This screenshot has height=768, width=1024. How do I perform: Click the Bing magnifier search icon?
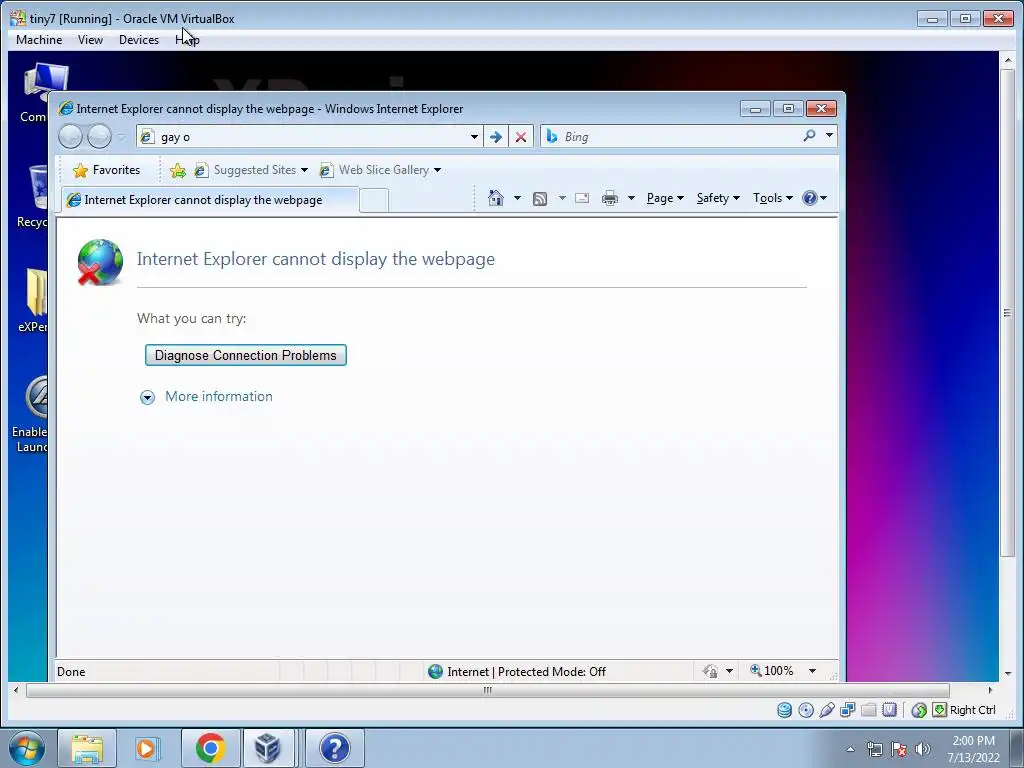[x=809, y=136]
